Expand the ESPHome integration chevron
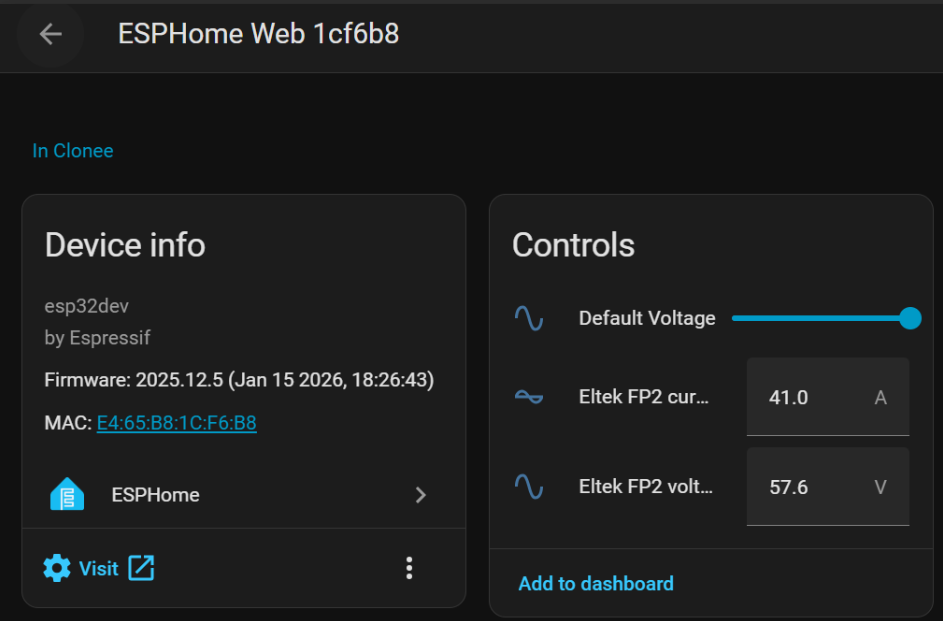943x621 pixels. coord(421,495)
